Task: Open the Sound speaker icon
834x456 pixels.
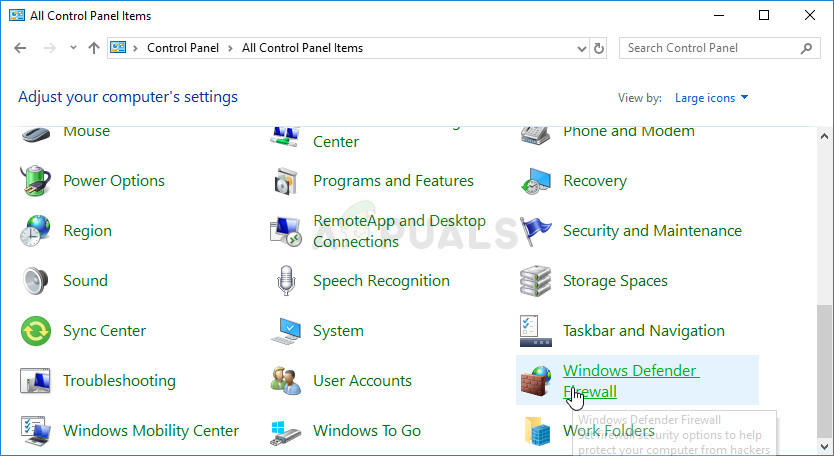Action: tap(36, 281)
